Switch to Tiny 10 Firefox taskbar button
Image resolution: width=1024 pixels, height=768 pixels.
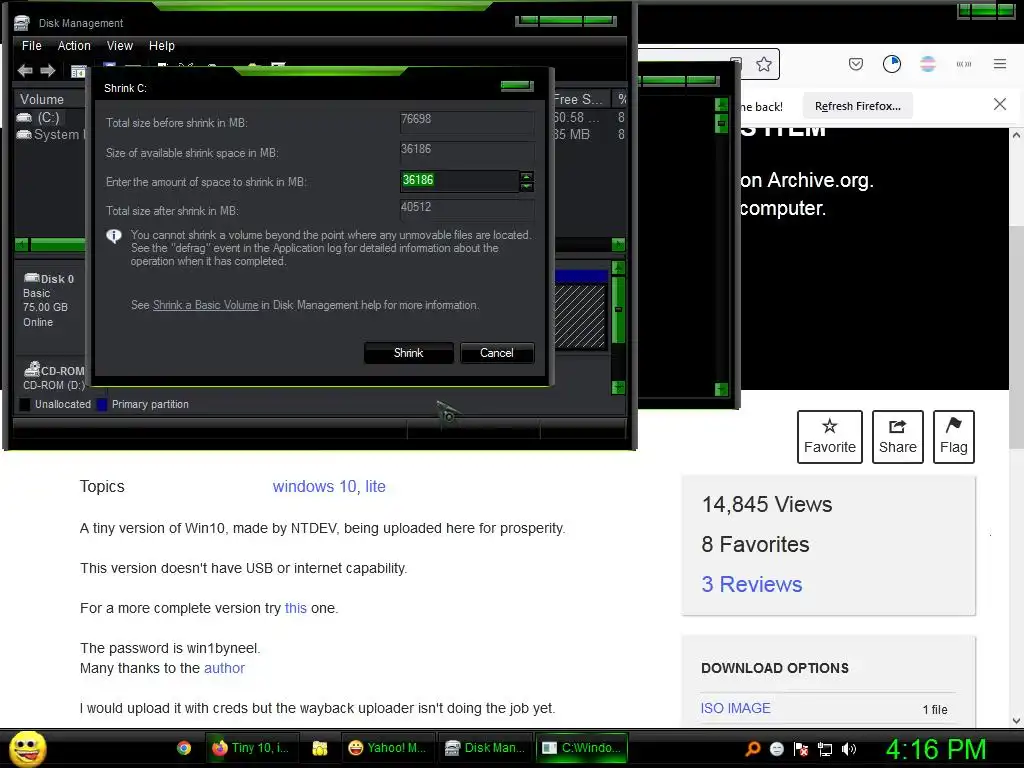point(251,748)
